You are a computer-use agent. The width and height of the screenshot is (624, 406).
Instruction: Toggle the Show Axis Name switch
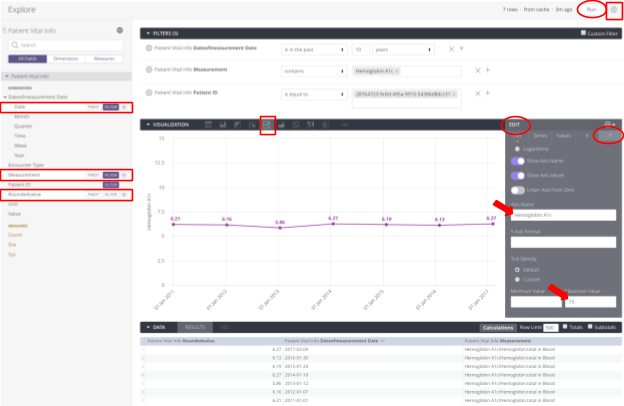518,160
